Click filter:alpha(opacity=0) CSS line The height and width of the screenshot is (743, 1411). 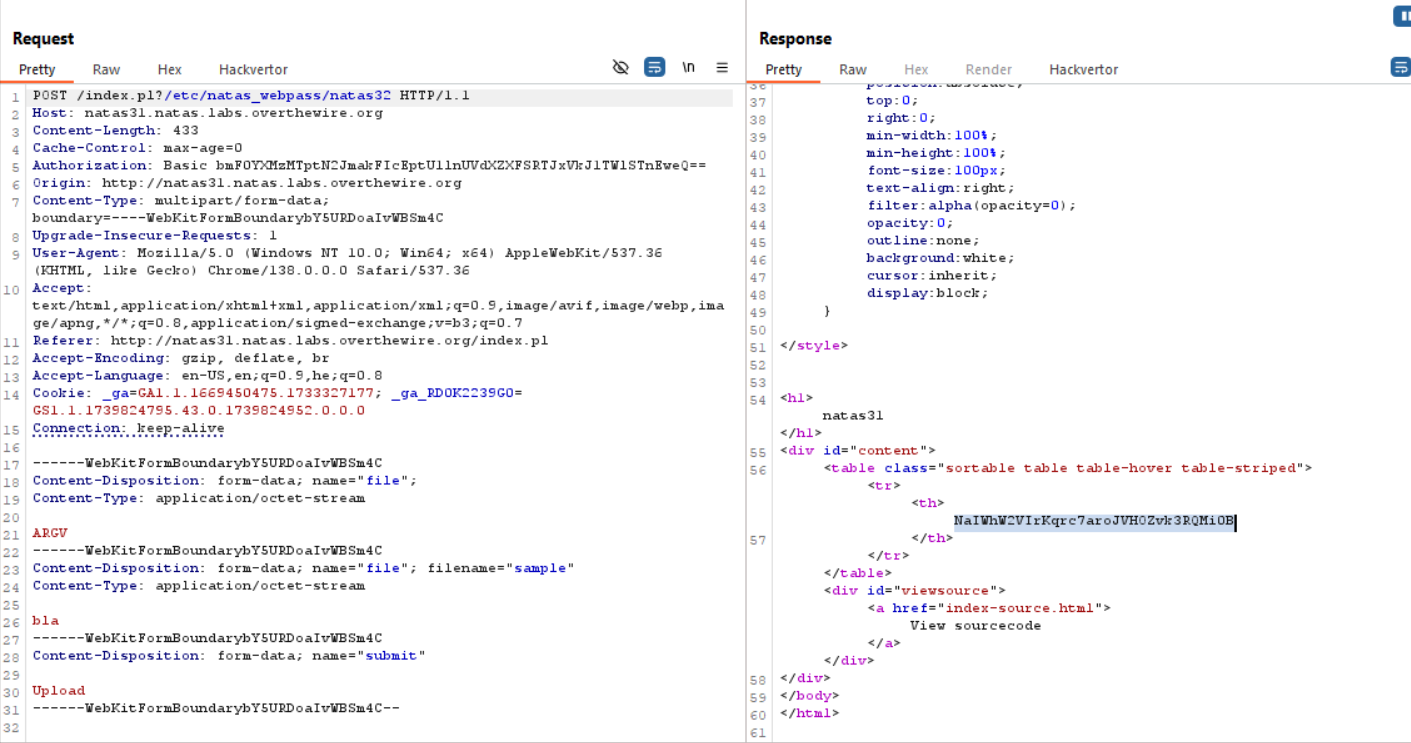[x=971, y=206]
